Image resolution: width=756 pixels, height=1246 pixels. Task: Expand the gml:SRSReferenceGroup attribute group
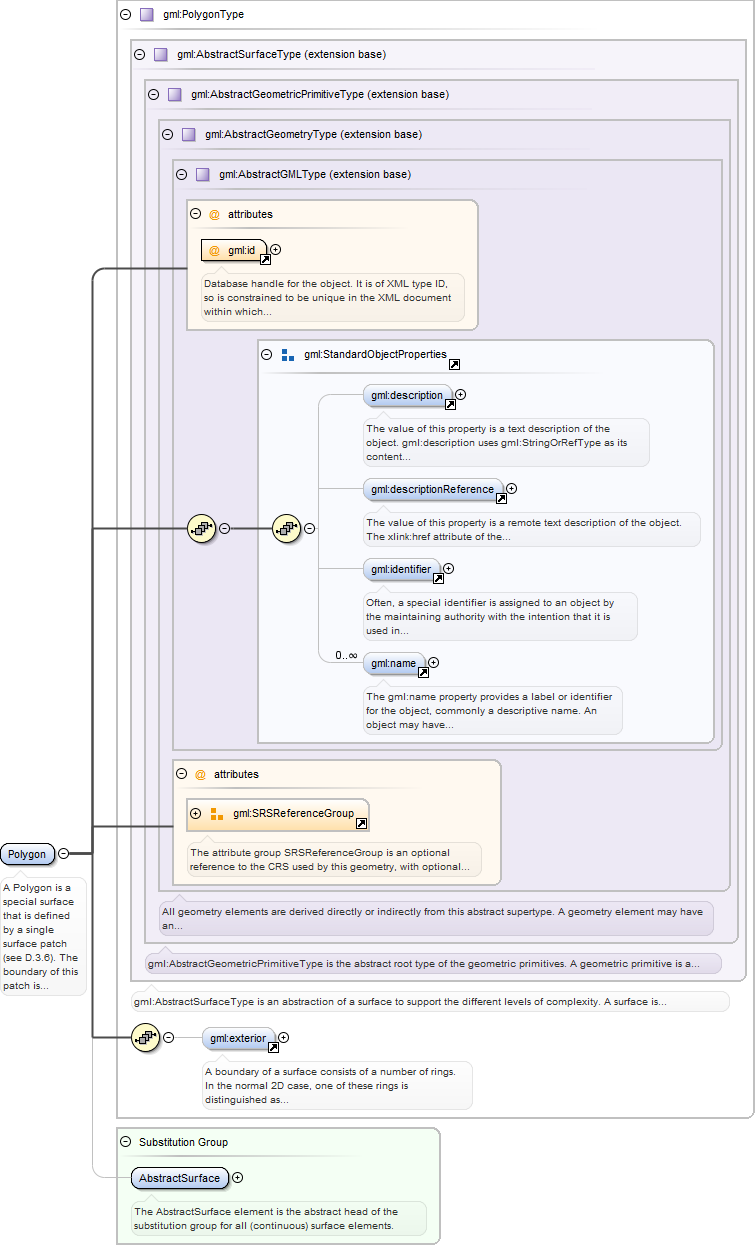coord(195,813)
